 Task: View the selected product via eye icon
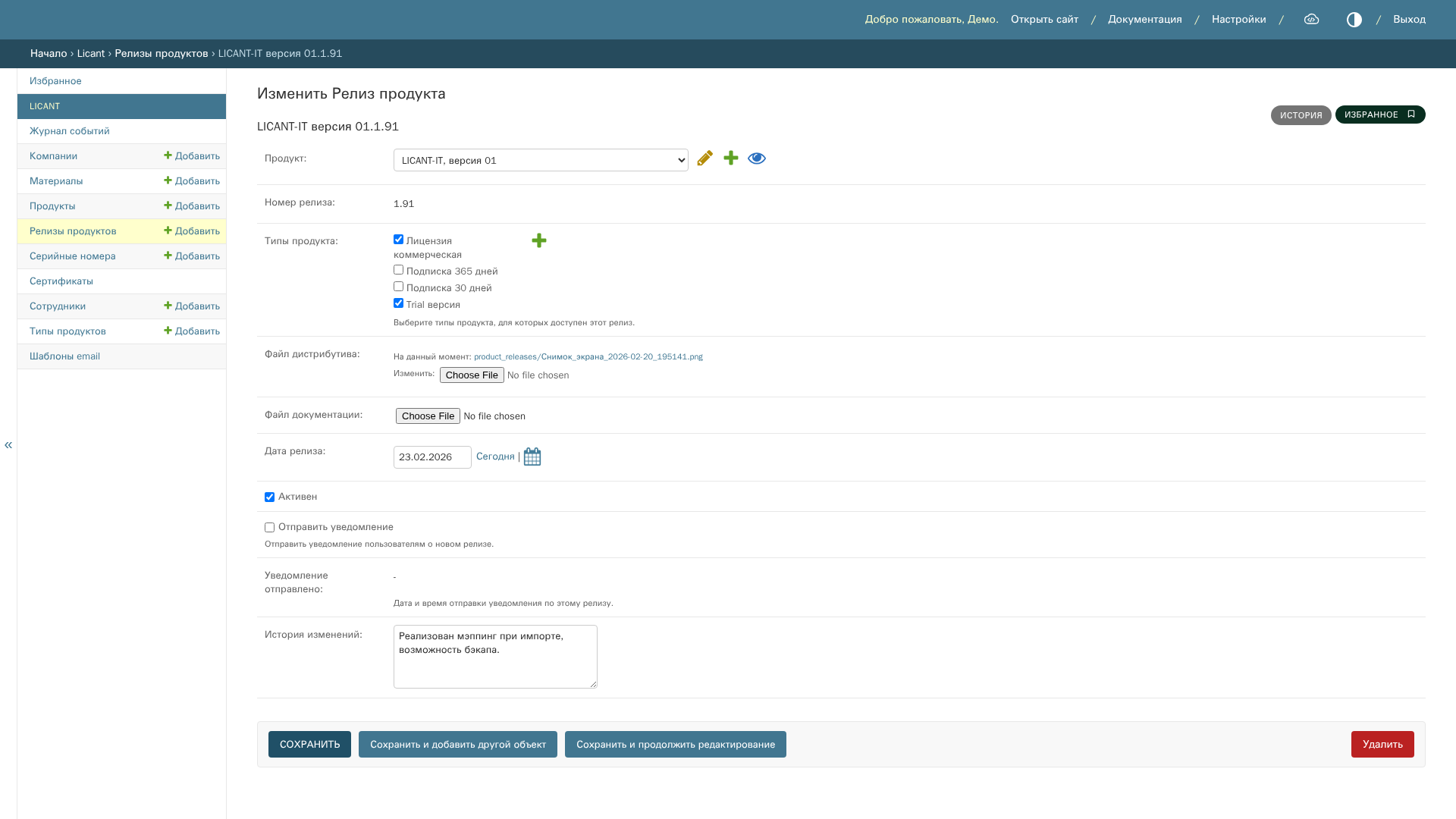pos(757,158)
